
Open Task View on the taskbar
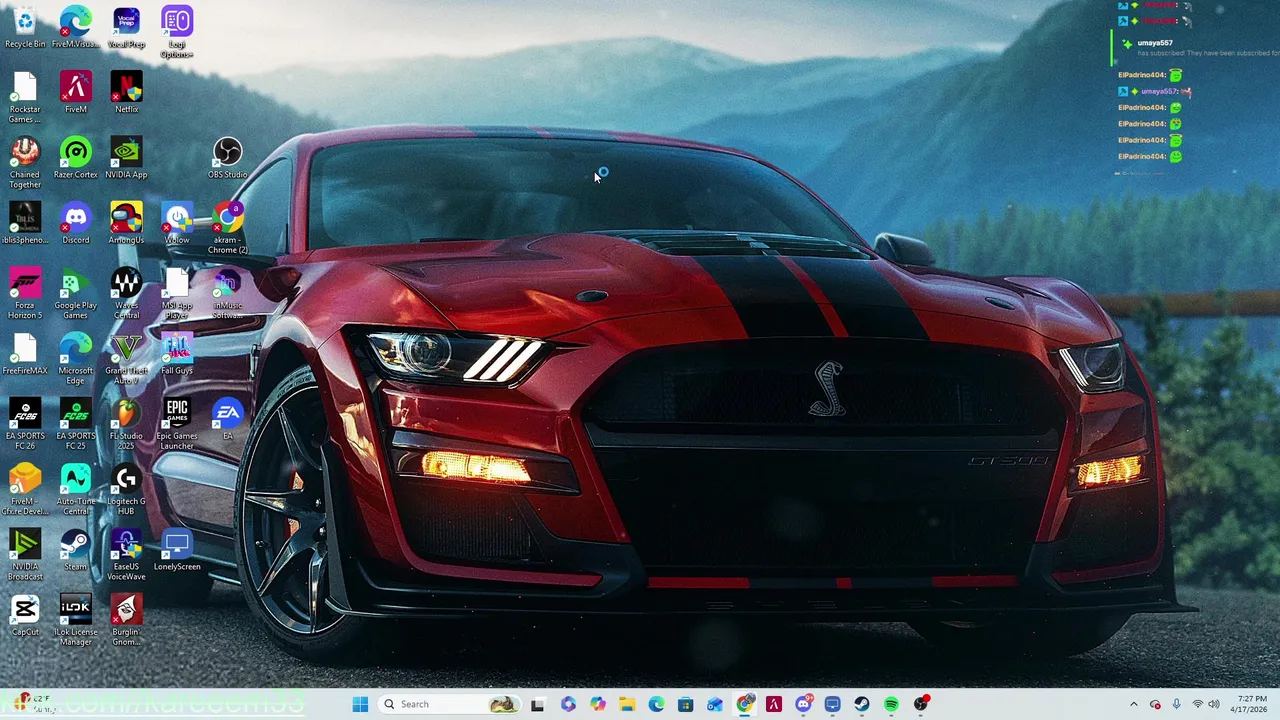(537, 704)
